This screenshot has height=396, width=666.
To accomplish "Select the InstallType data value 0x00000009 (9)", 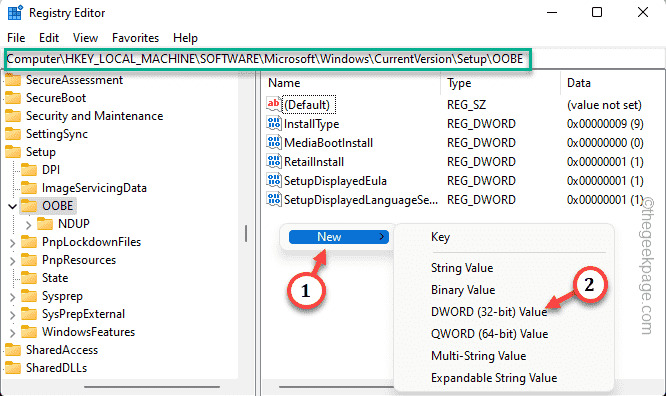I will pos(605,124).
